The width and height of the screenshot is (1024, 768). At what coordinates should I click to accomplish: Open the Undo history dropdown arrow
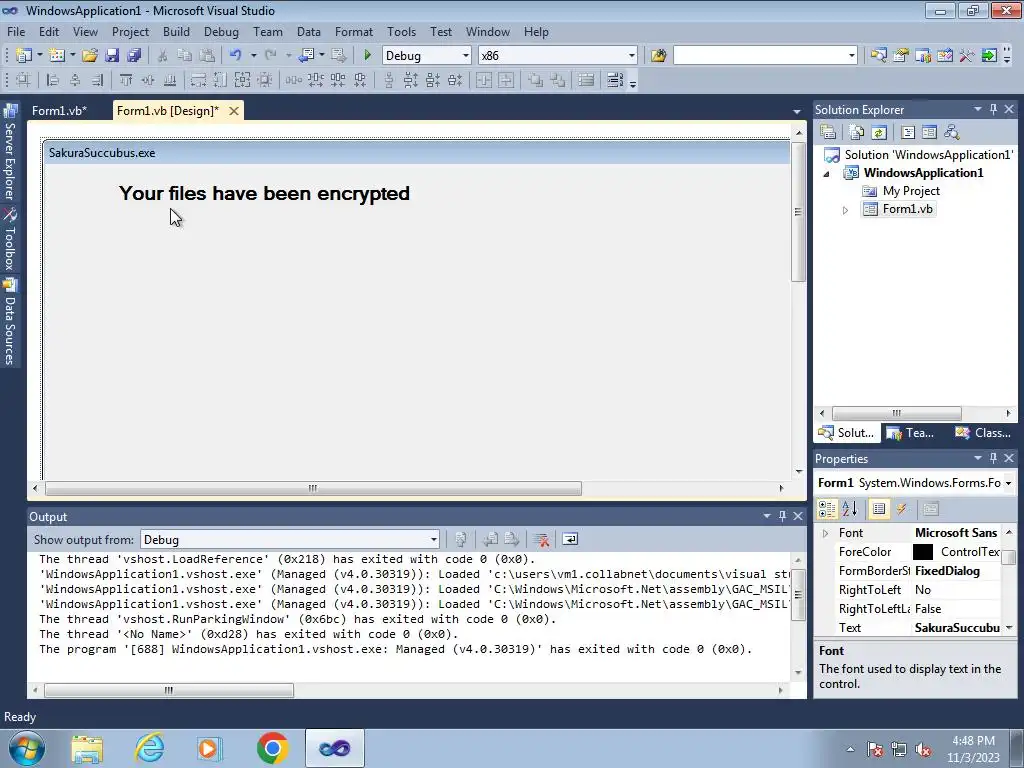(x=253, y=56)
